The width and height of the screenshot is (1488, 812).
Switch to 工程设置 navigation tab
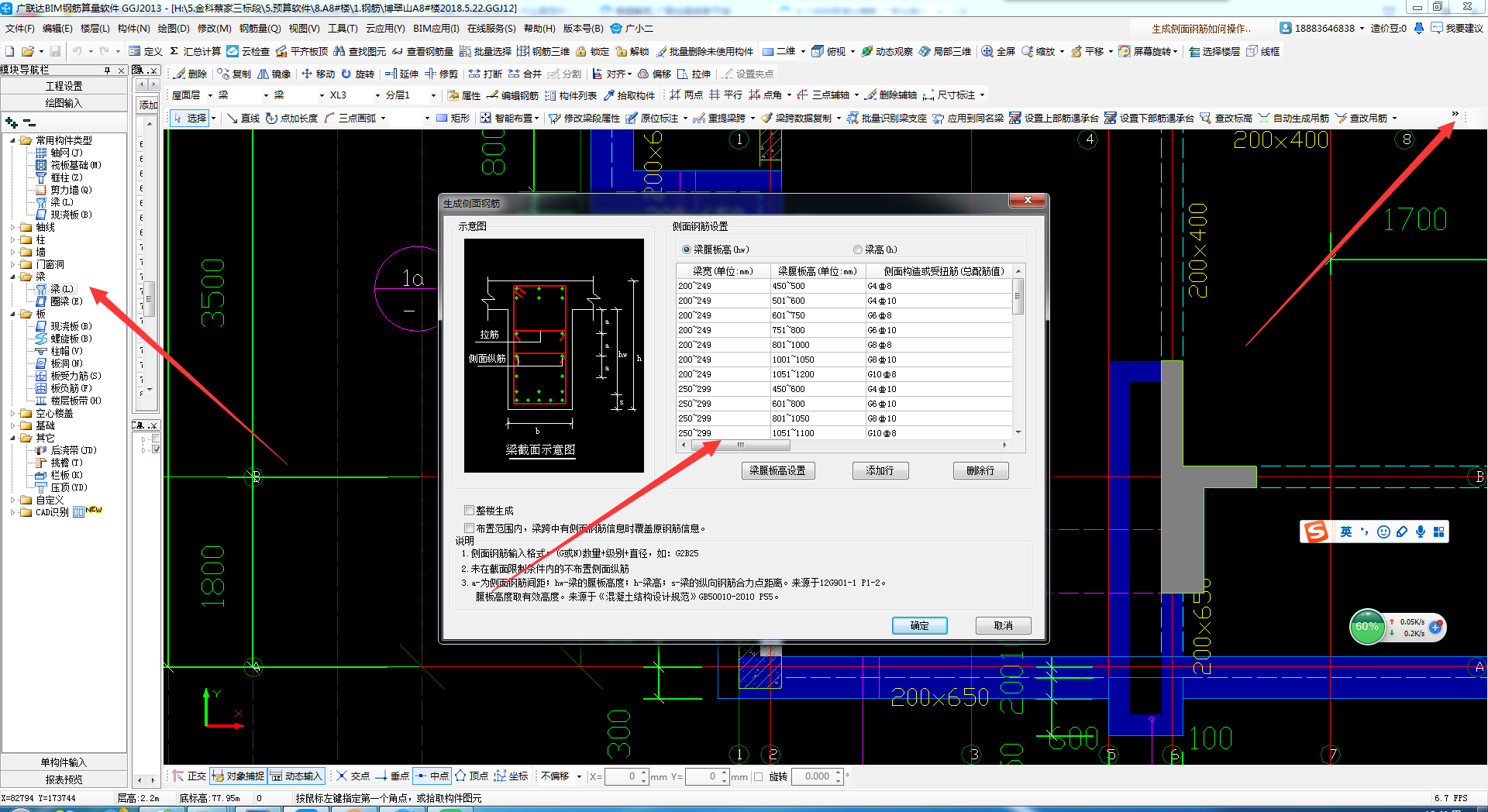[x=64, y=86]
